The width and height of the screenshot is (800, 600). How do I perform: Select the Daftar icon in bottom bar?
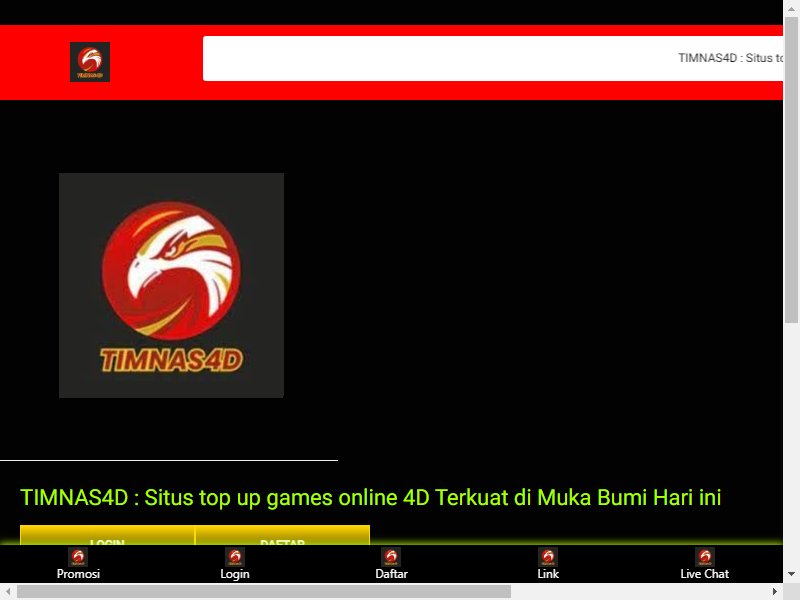tap(391, 557)
